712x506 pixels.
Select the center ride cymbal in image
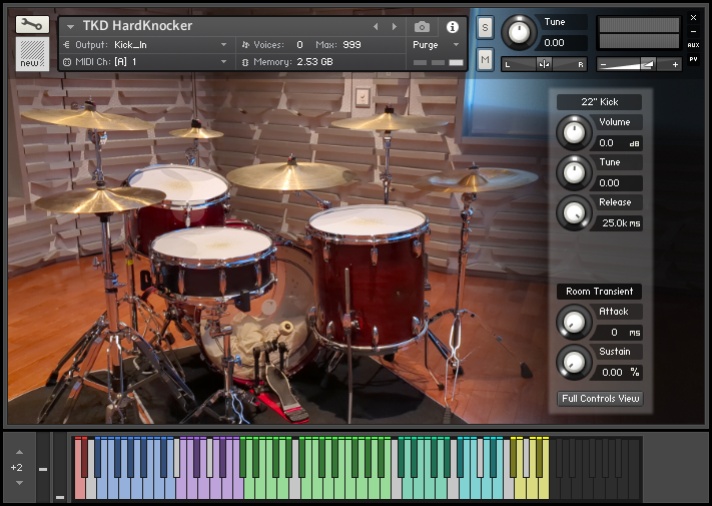click(292, 175)
